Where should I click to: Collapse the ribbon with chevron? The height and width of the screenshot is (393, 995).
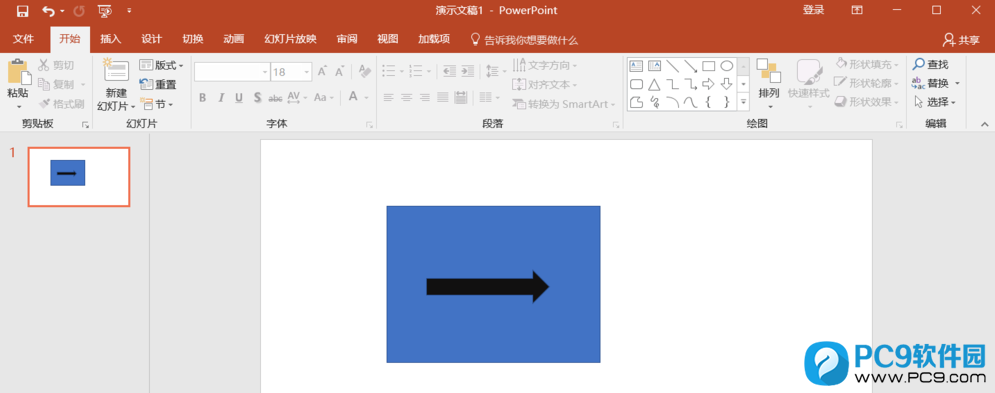984,124
